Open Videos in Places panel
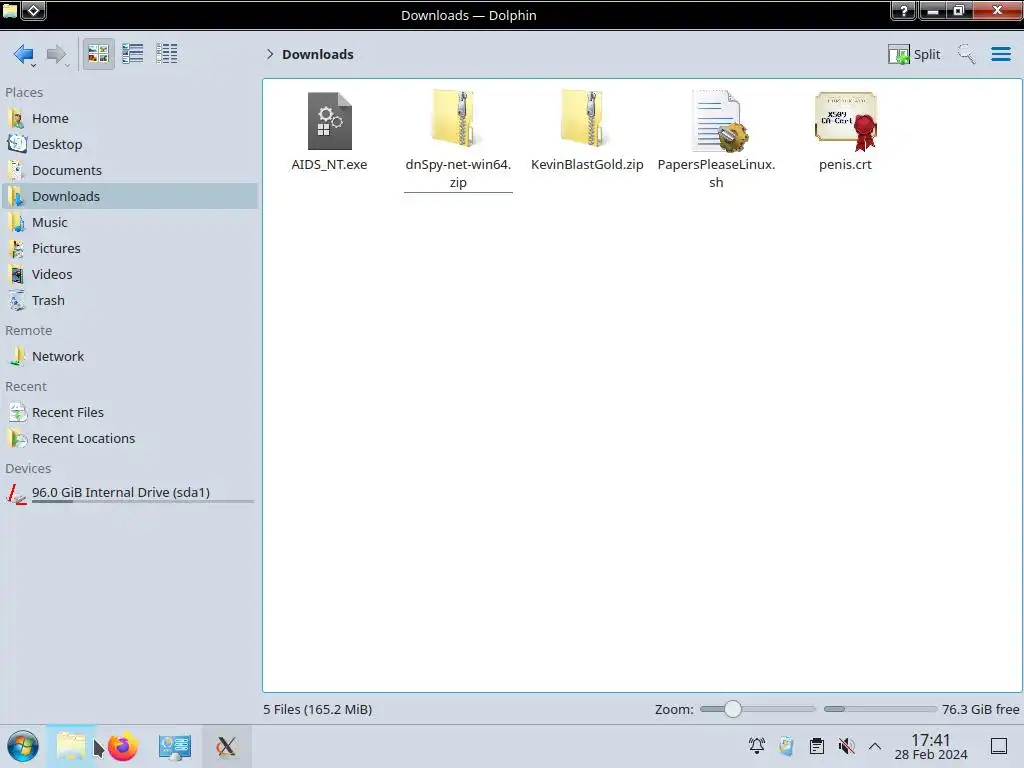 129,275
